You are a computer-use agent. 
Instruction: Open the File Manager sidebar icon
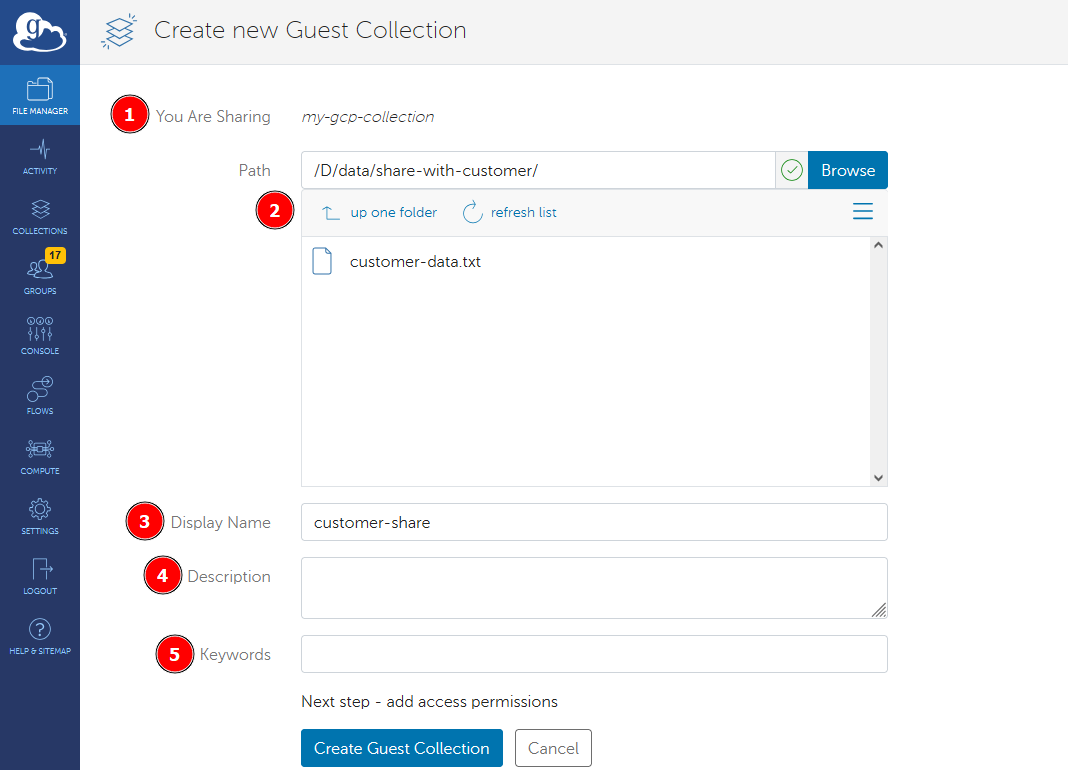[x=40, y=95]
